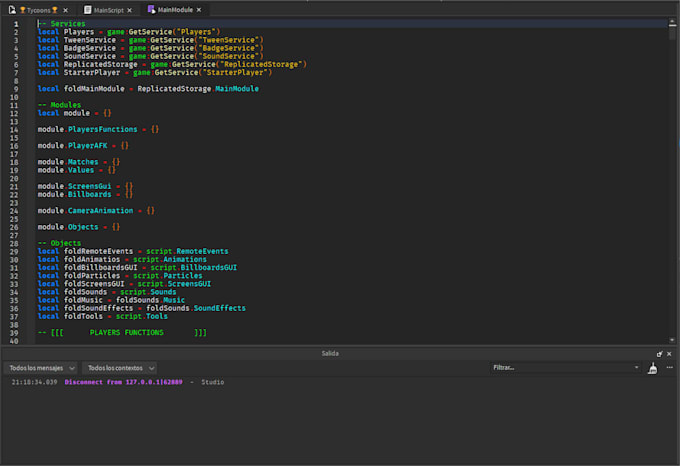Image resolution: width=680 pixels, height=466 pixels.
Task: Click 'SoundService' variable on line 5
Action: pos(90,56)
